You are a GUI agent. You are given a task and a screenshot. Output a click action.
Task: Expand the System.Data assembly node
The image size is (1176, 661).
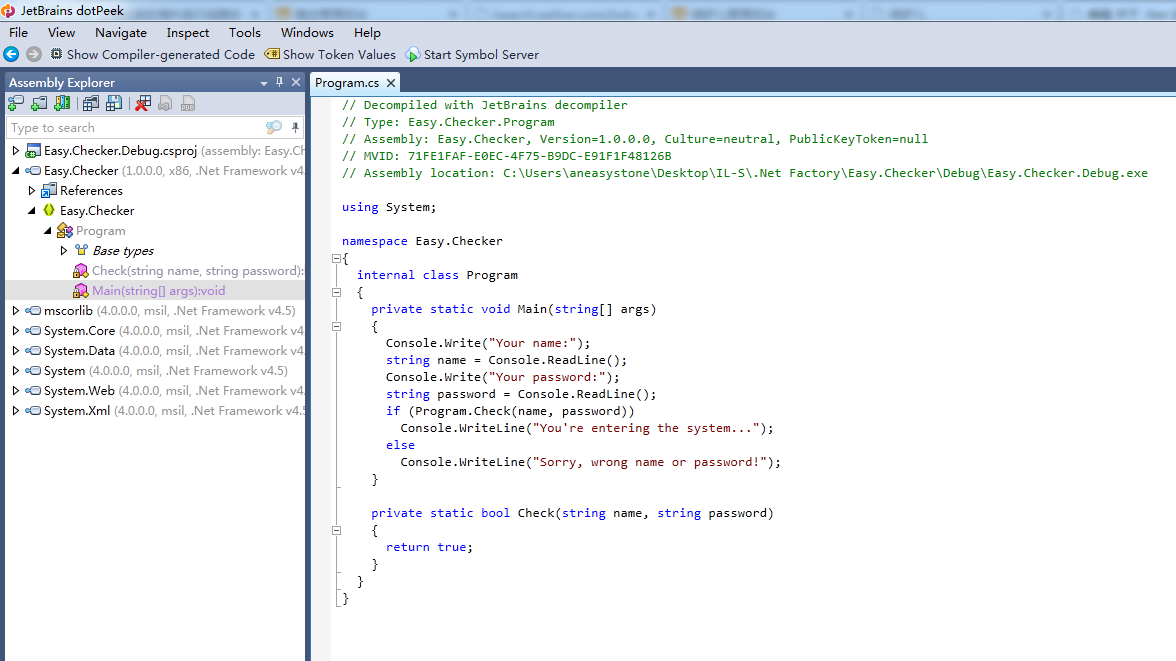coord(16,350)
